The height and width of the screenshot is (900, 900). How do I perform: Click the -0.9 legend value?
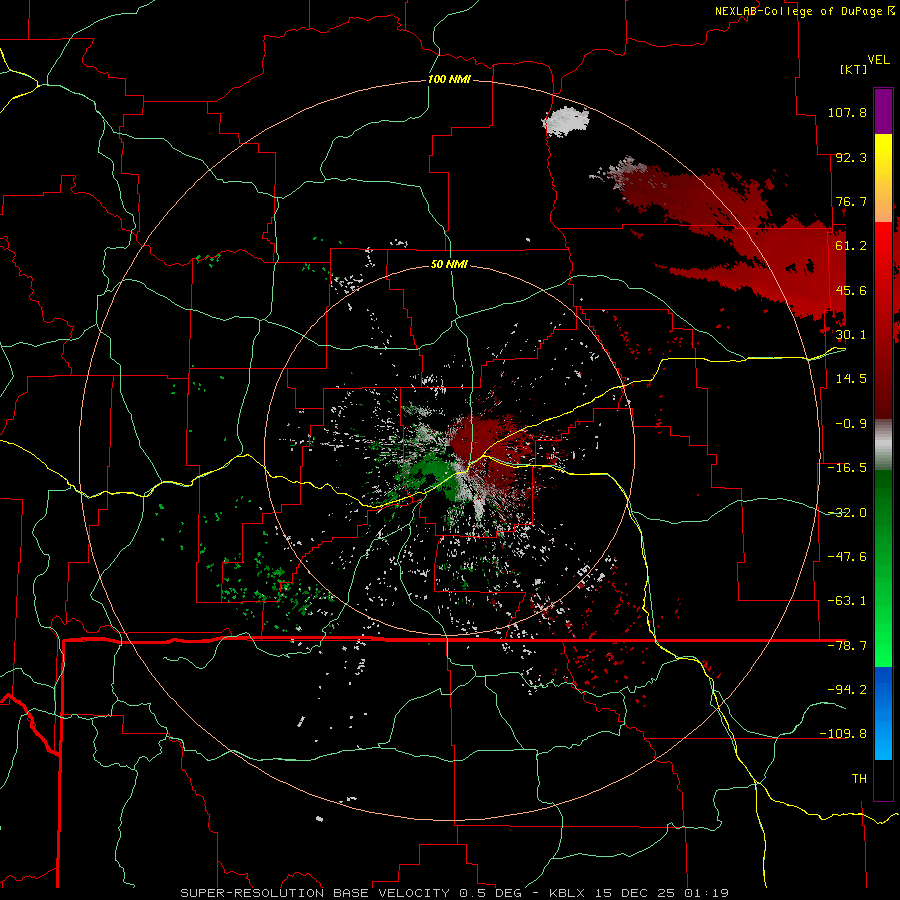point(851,424)
